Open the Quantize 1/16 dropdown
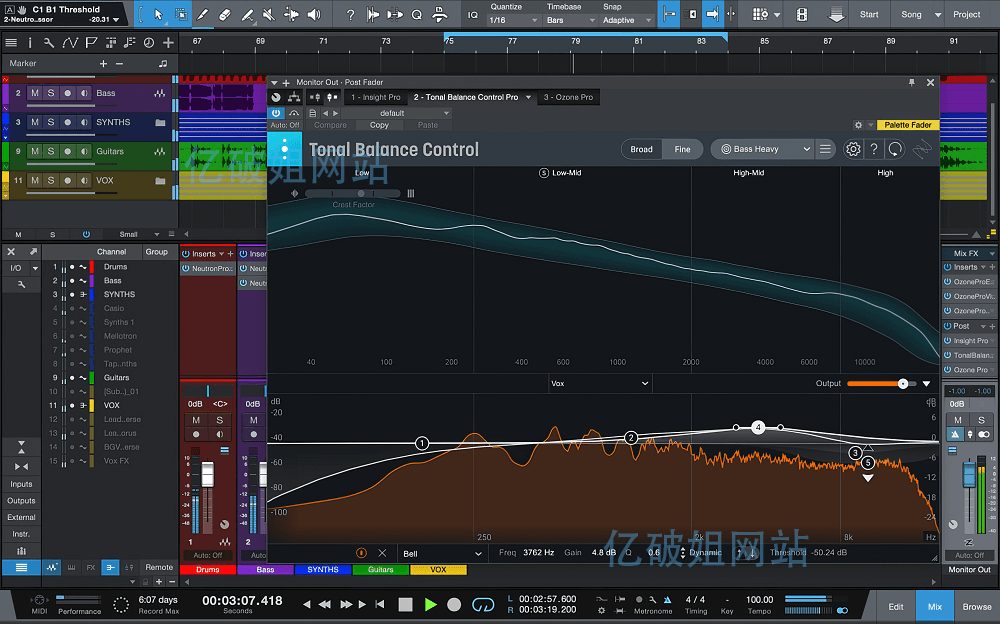Screen dimensions: 1000x624 click(x=513, y=20)
